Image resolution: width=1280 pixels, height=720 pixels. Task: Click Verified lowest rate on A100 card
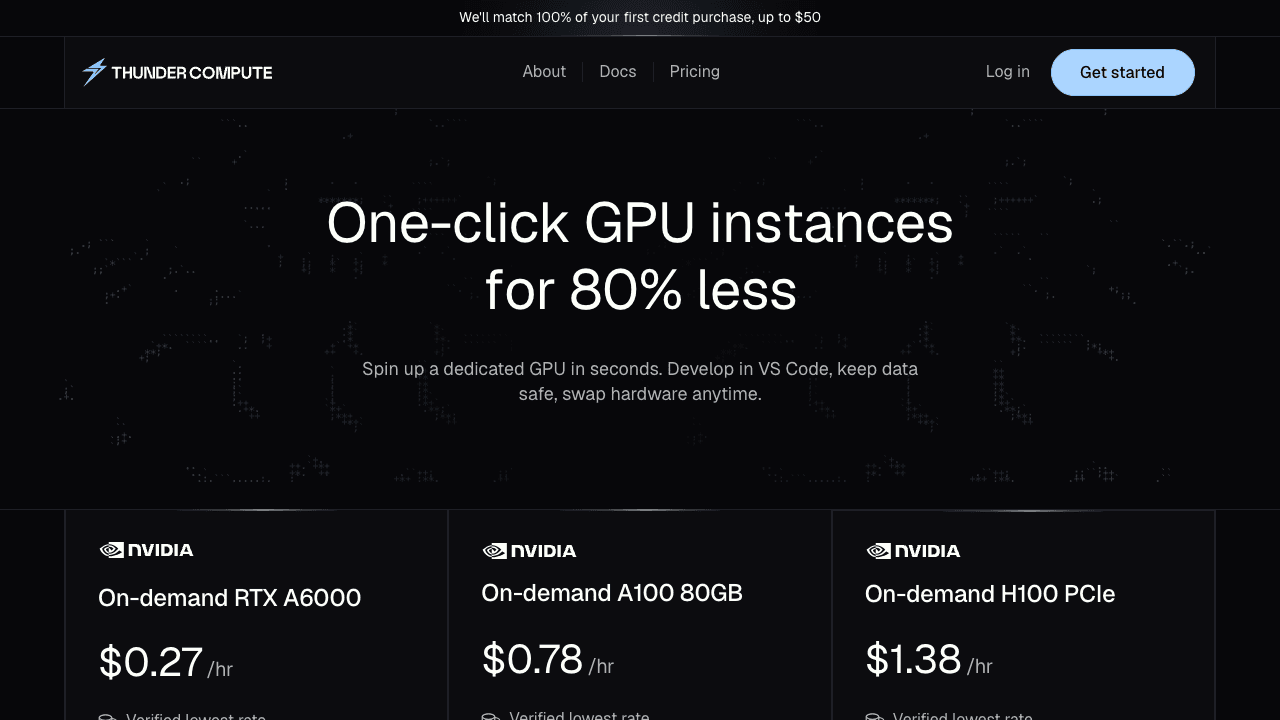[579, 715]
